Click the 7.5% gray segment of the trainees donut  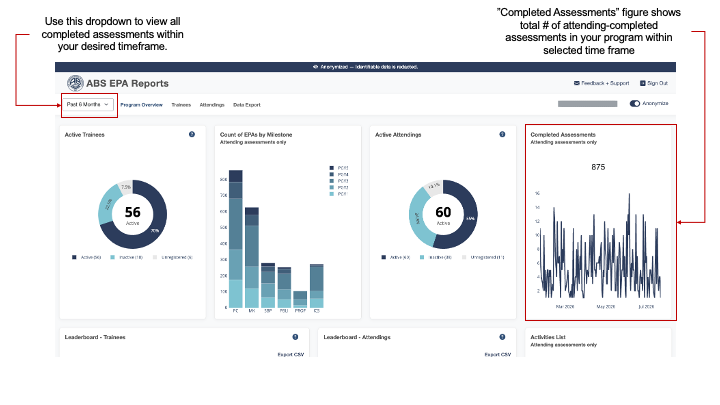pos(125,186)
